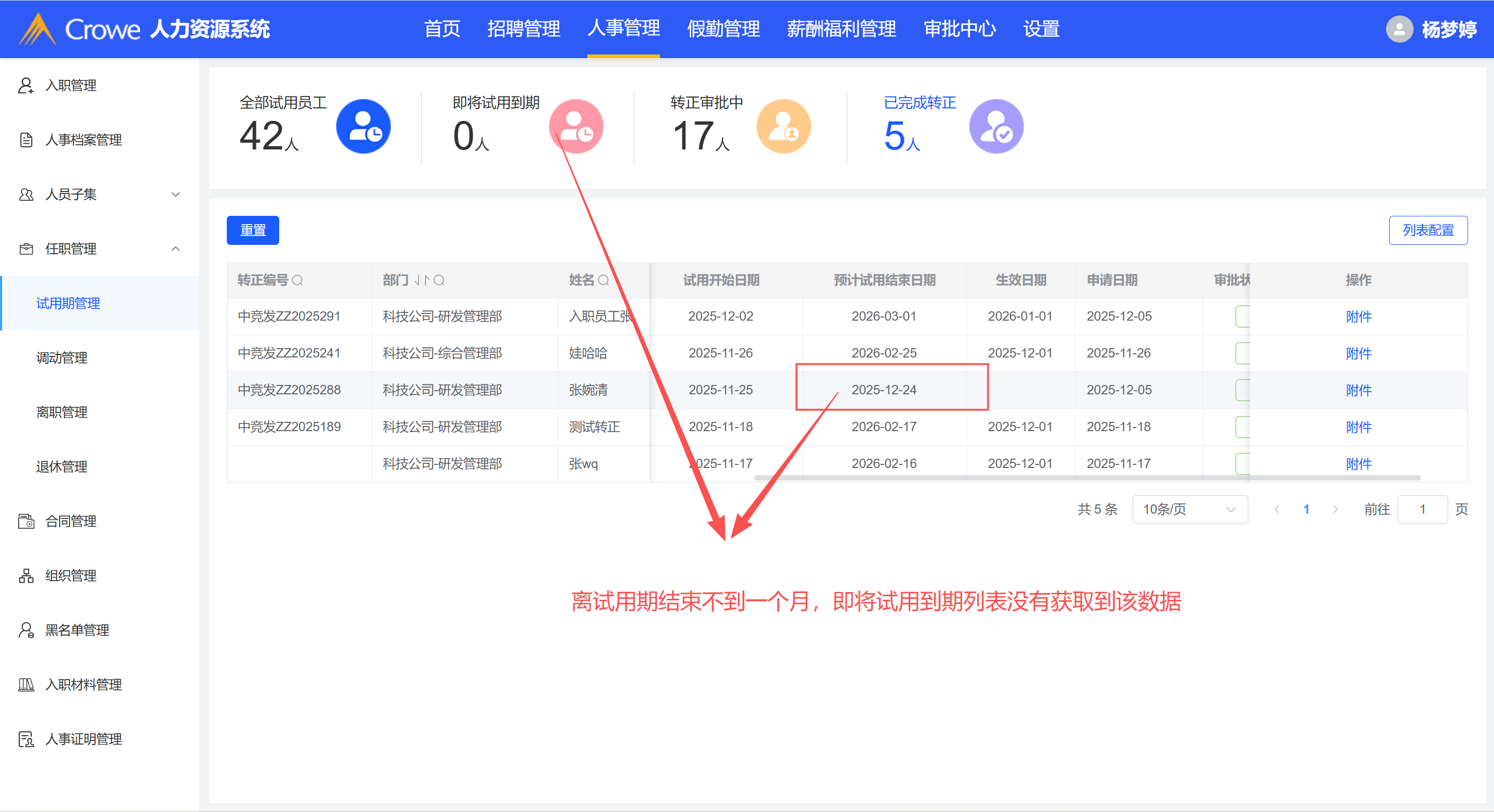Click the blue 全部试用员工 stat icon
1494x812 pixels.
click(363, 127)
